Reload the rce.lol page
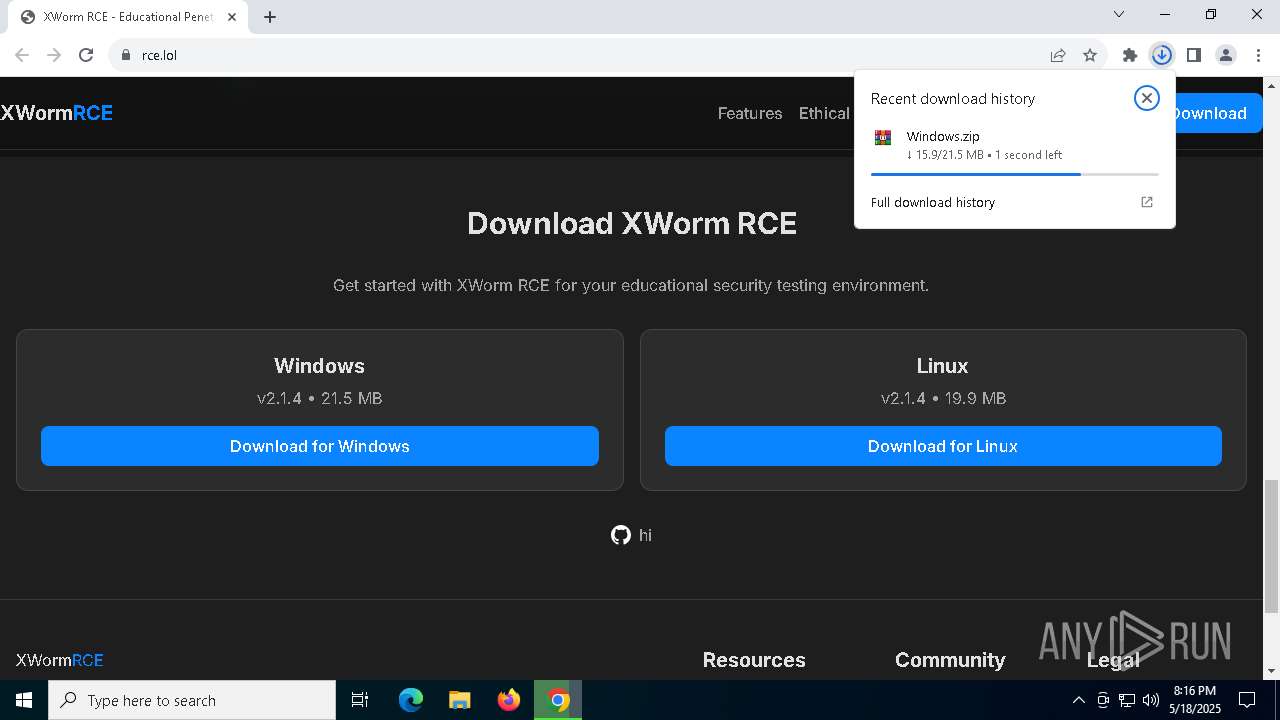1280x720 pixels. point(86,55)
